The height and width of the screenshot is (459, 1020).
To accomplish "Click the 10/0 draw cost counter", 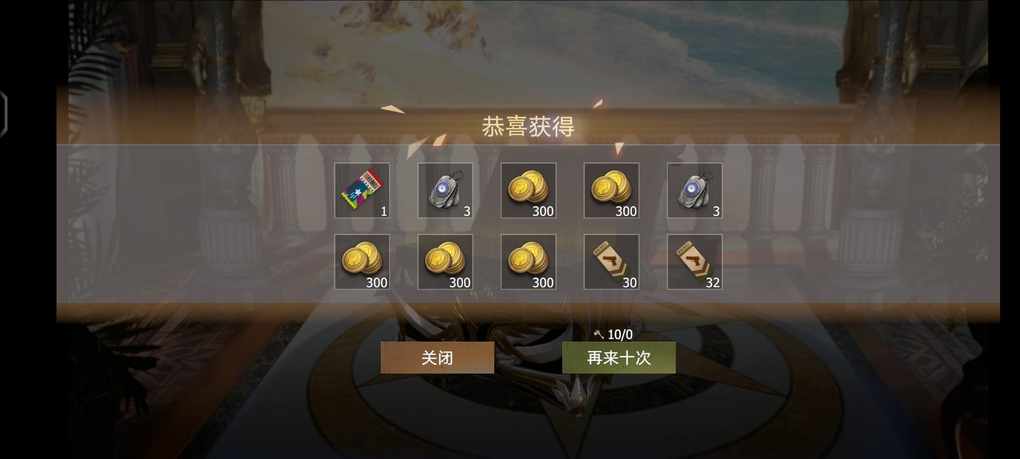I will point(620,334).
